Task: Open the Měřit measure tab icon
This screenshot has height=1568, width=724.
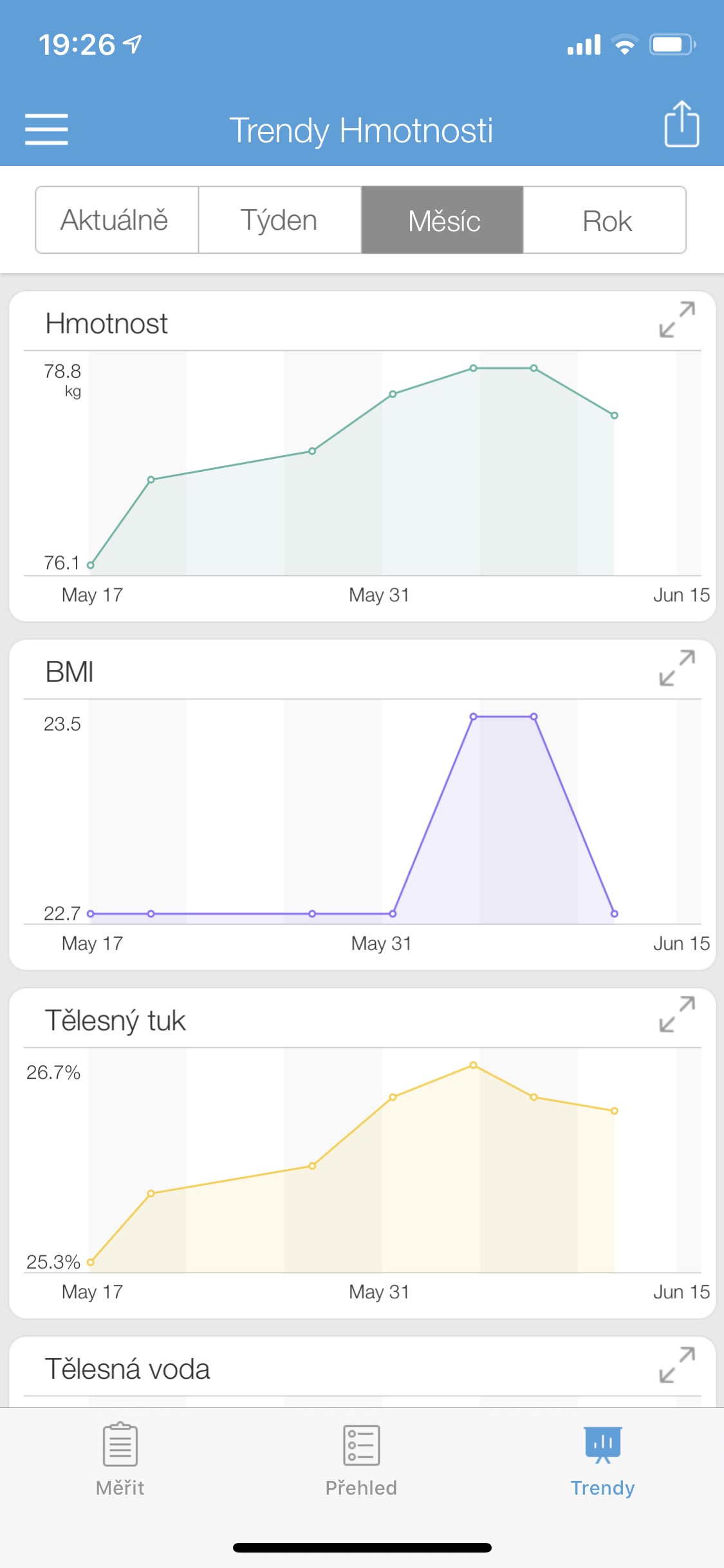Action: (120, 1446)
